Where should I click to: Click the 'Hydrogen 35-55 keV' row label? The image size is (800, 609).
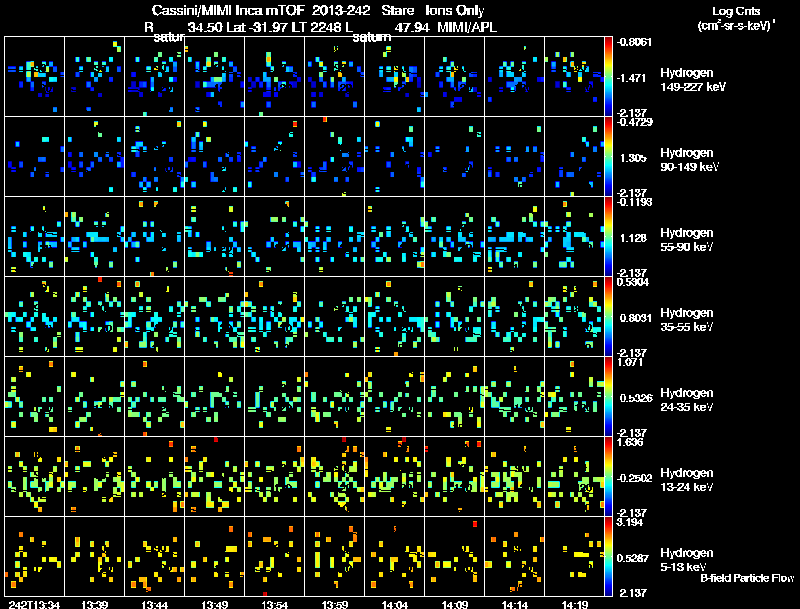[687, 320]
